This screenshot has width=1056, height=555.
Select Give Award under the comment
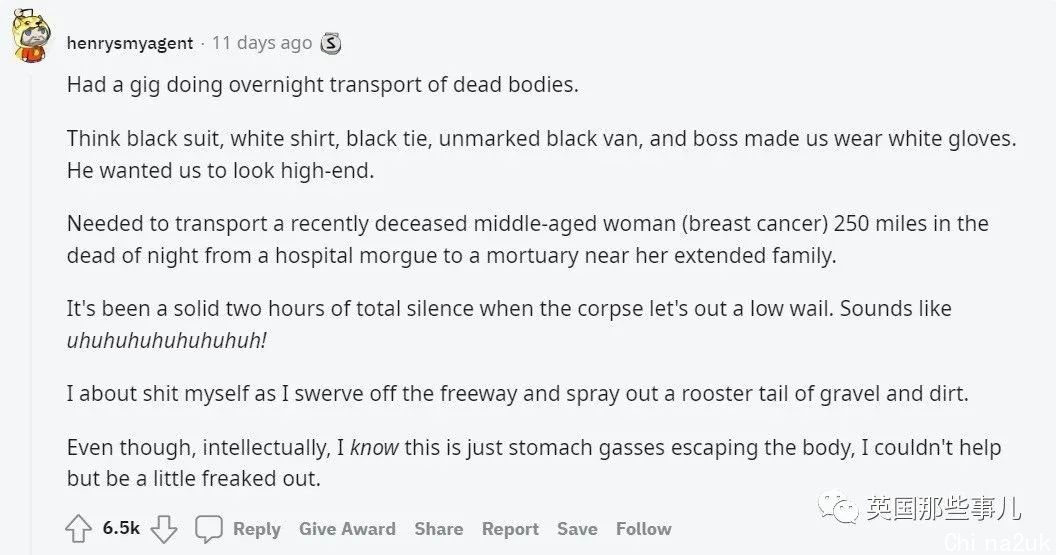[348, 529]
